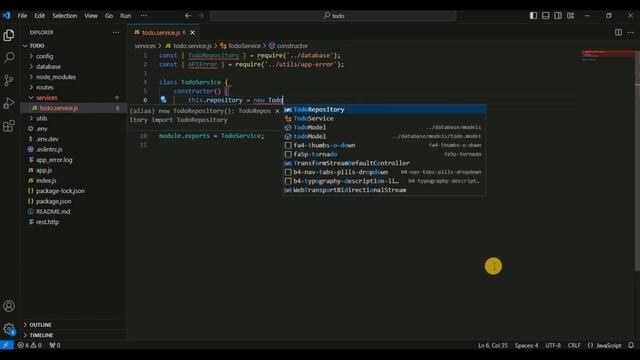Image resolution: width=640 pixels, height=360 pixels.
Task: Open editor More Actions ellipsis
Action: click(631, 32)
